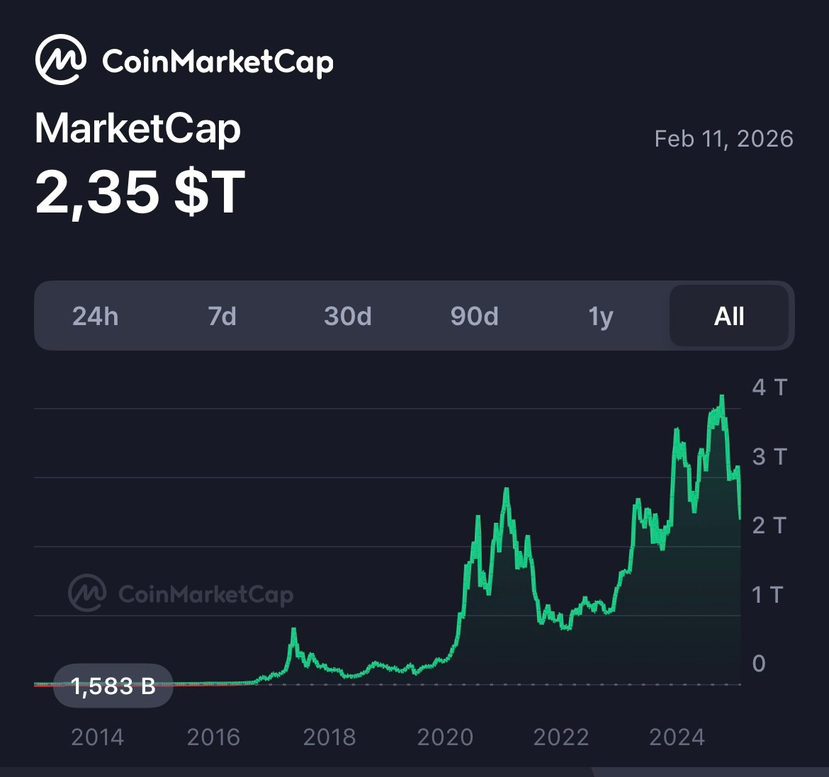This screenshot has height=777, width=829.
Task: Click the 4 T y-axis label
Action: tap(769, 387)
